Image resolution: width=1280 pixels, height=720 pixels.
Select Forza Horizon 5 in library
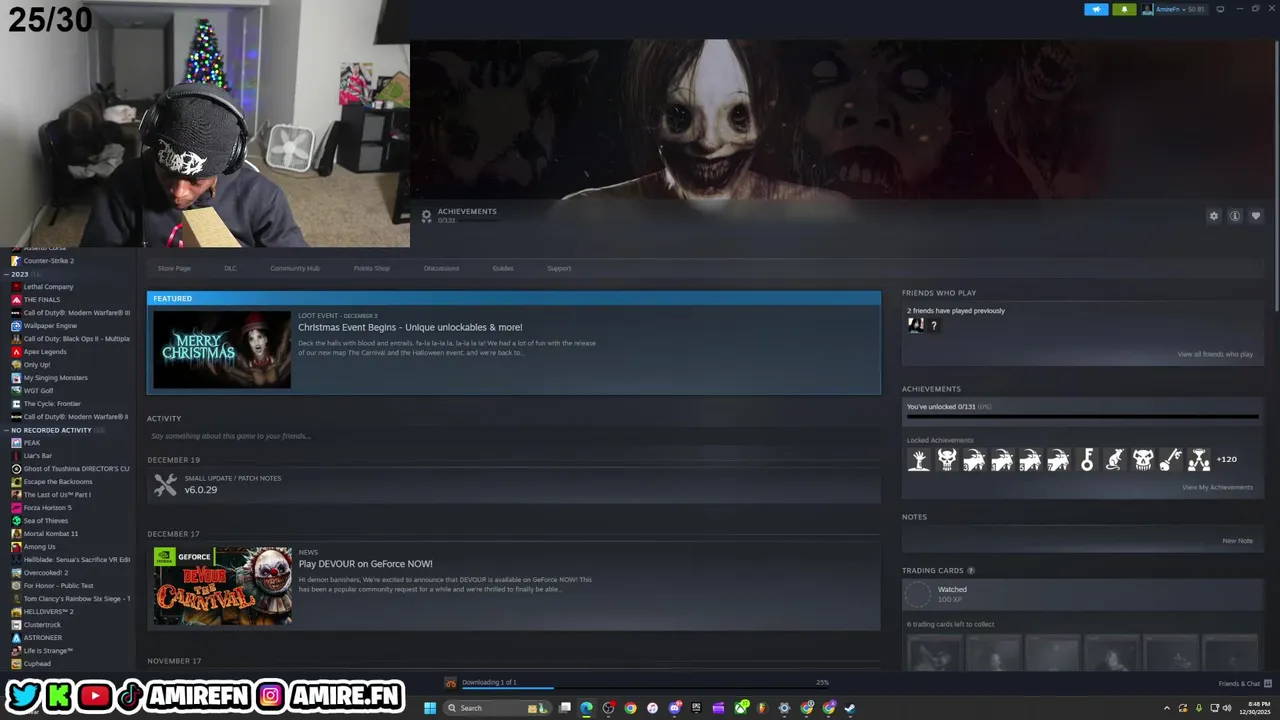(48, 508)
